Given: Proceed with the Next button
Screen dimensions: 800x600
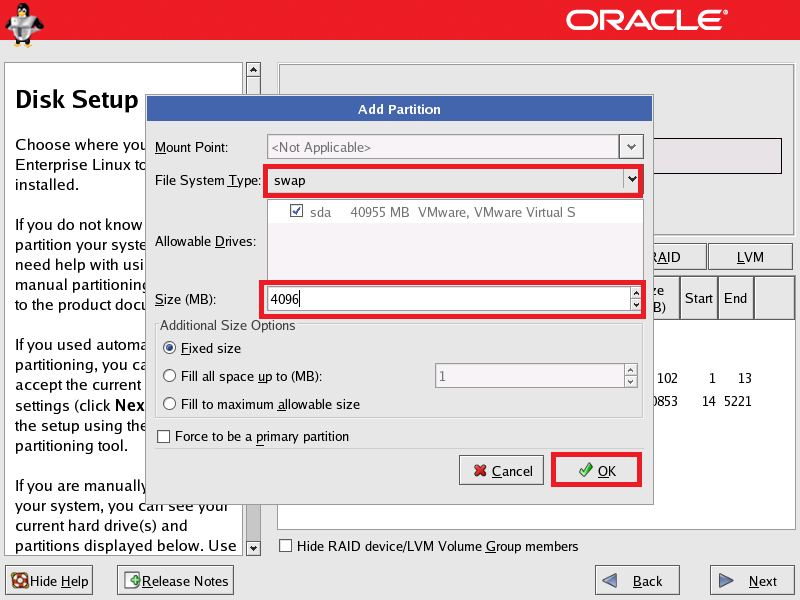Looking at the screenshot, I should point(754,581).
